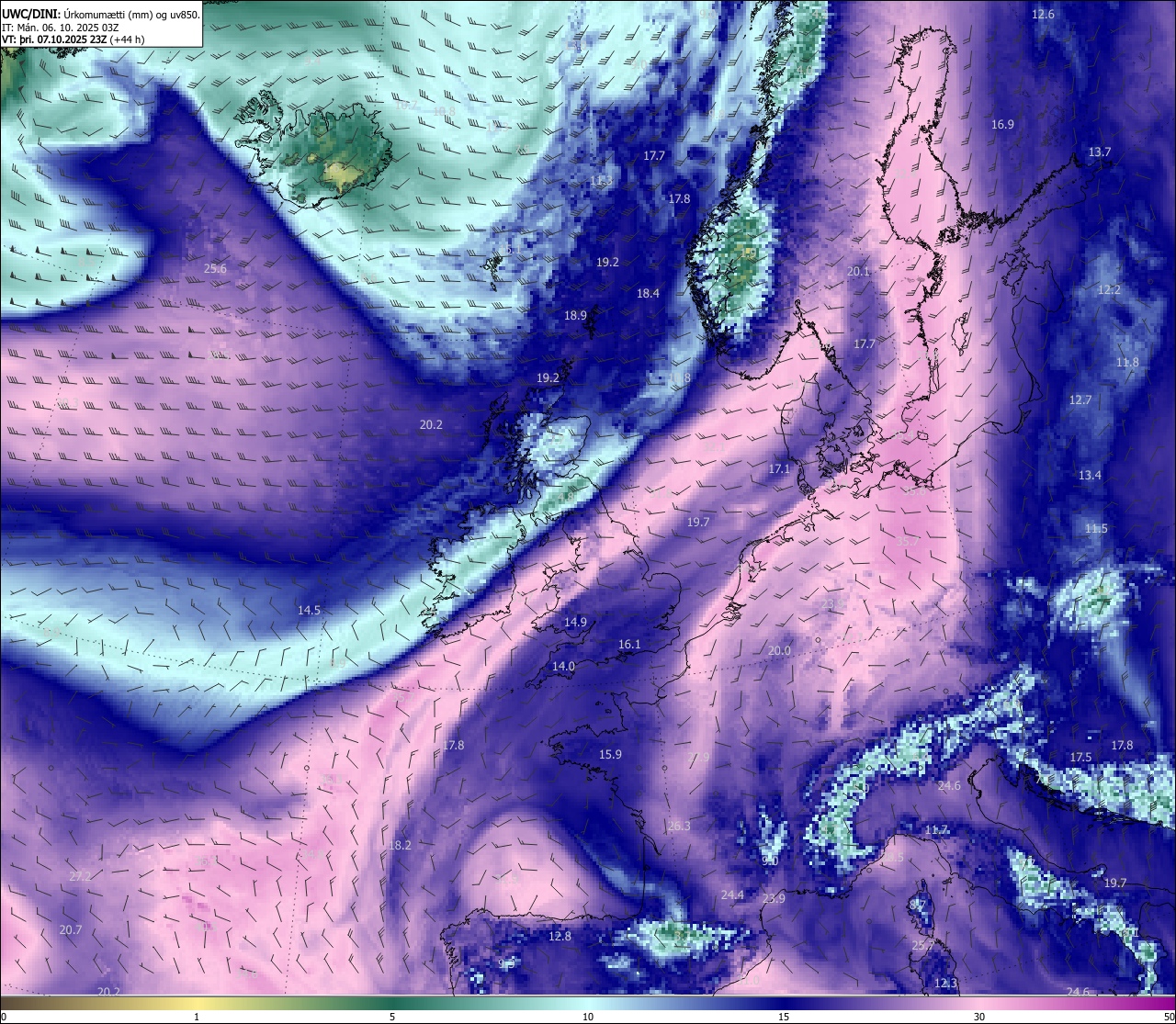Click the 14.0 value on the map
Viewport: 1176px width, 1024px height.
click(x=563, y=667)
